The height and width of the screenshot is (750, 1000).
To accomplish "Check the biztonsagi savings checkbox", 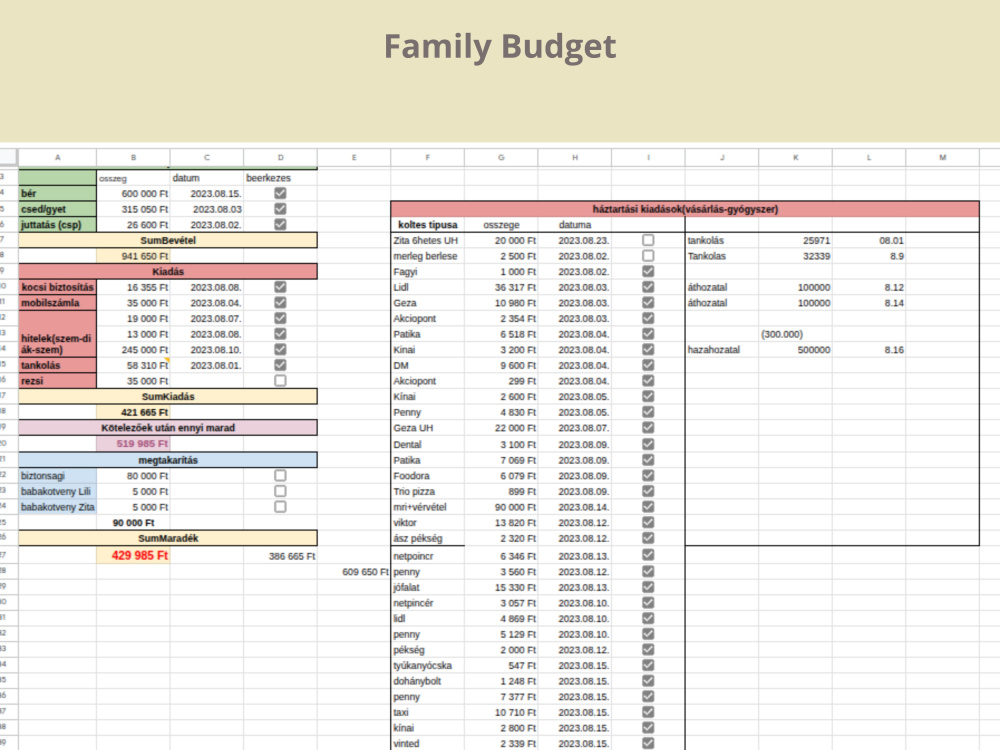I will (x=280, y=476).
